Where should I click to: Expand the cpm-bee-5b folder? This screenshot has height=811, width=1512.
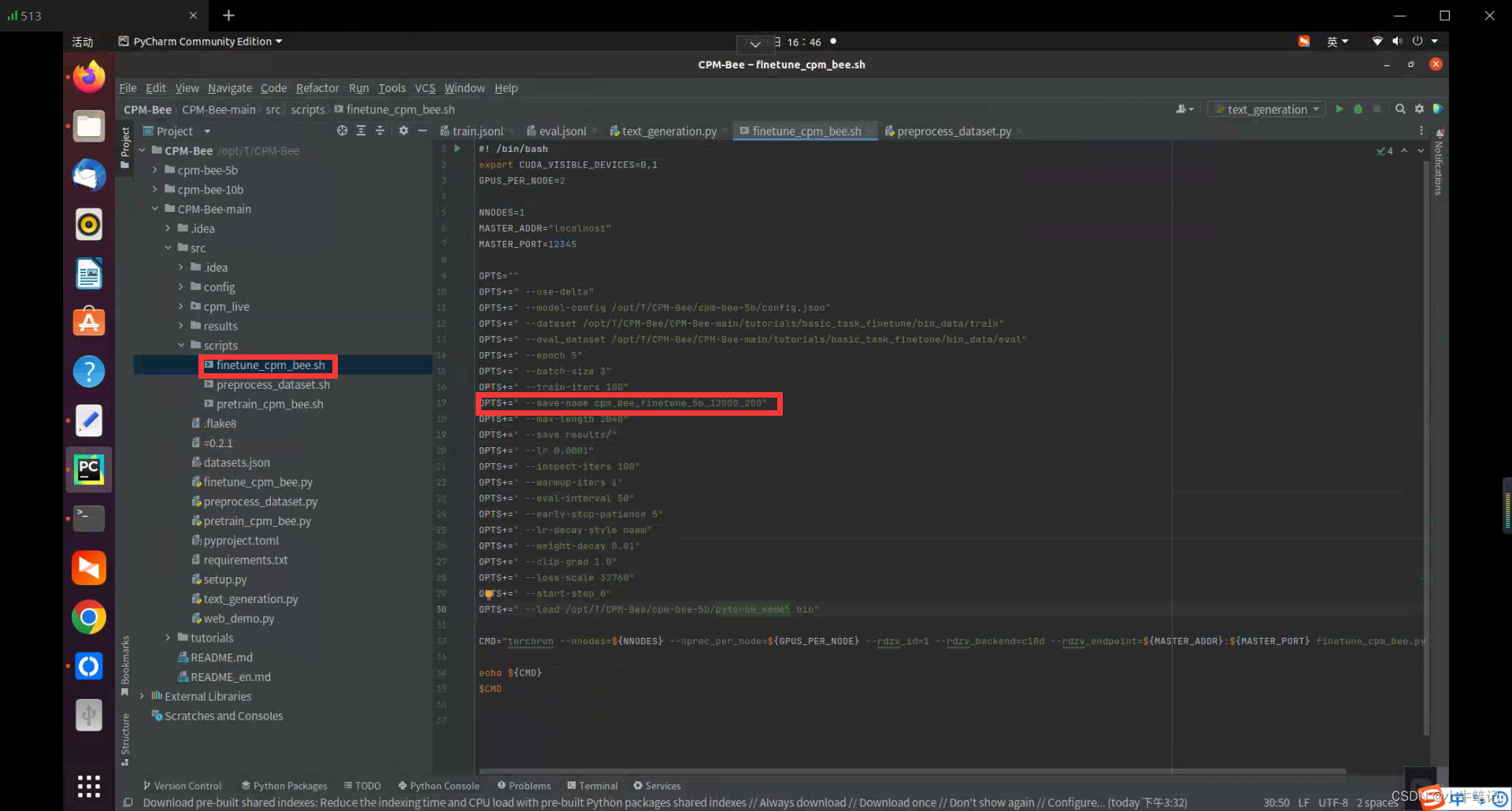tap(154, 170)
